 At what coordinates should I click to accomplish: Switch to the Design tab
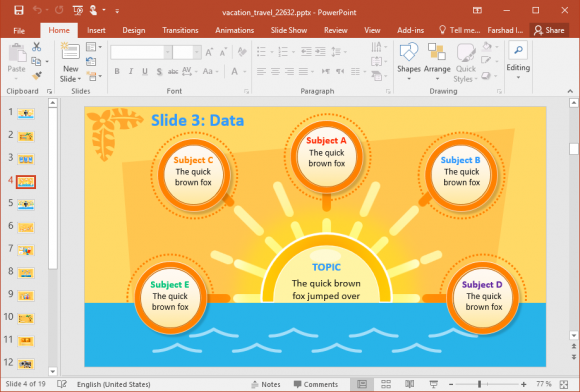click(x=134, y=30)
